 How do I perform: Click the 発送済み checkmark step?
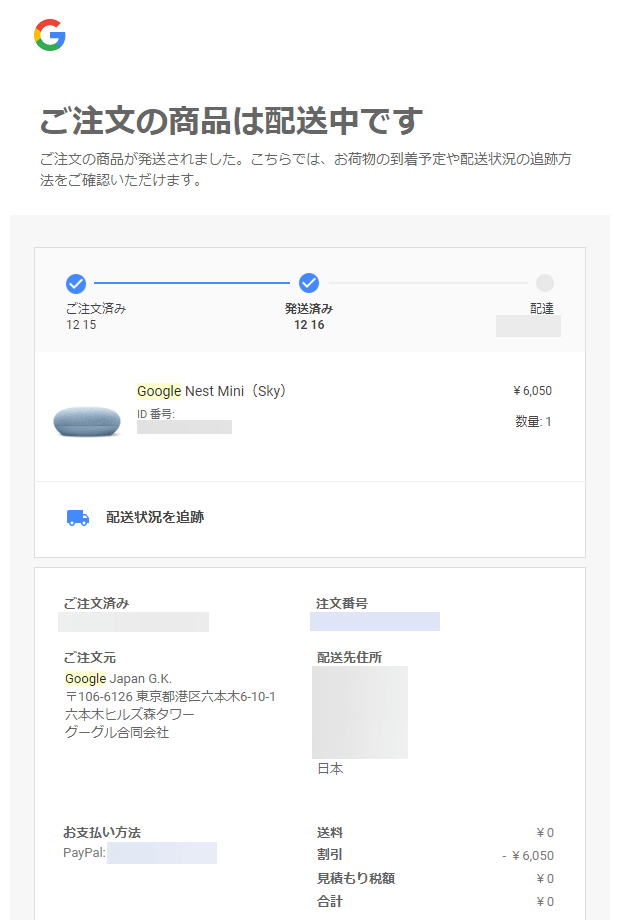[x=309, y=283]
